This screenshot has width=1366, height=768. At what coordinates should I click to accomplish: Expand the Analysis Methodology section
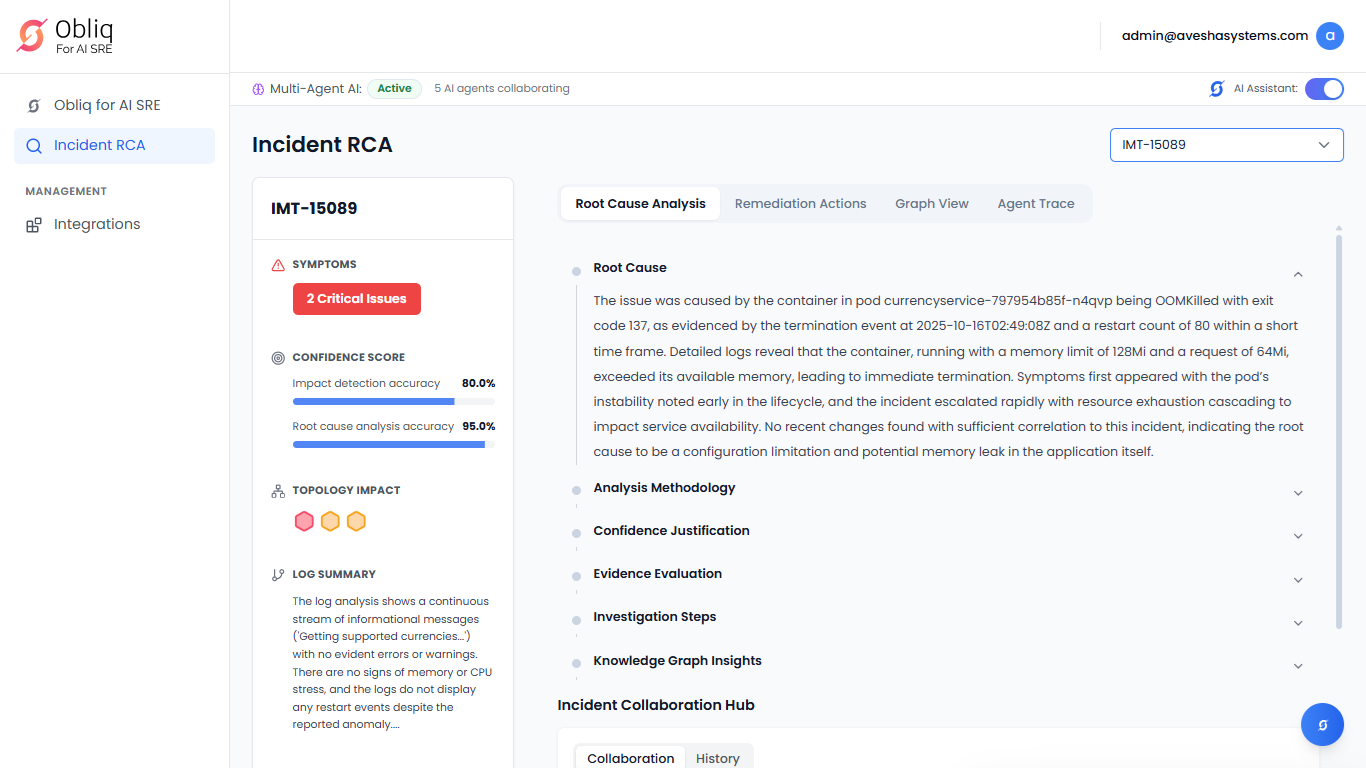pos(1298,493)
